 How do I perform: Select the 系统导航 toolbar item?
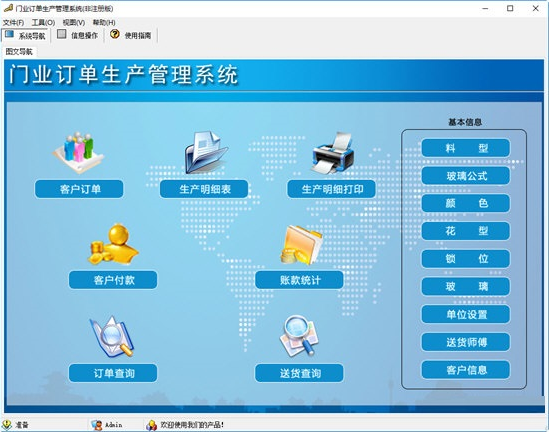(25, 35)
